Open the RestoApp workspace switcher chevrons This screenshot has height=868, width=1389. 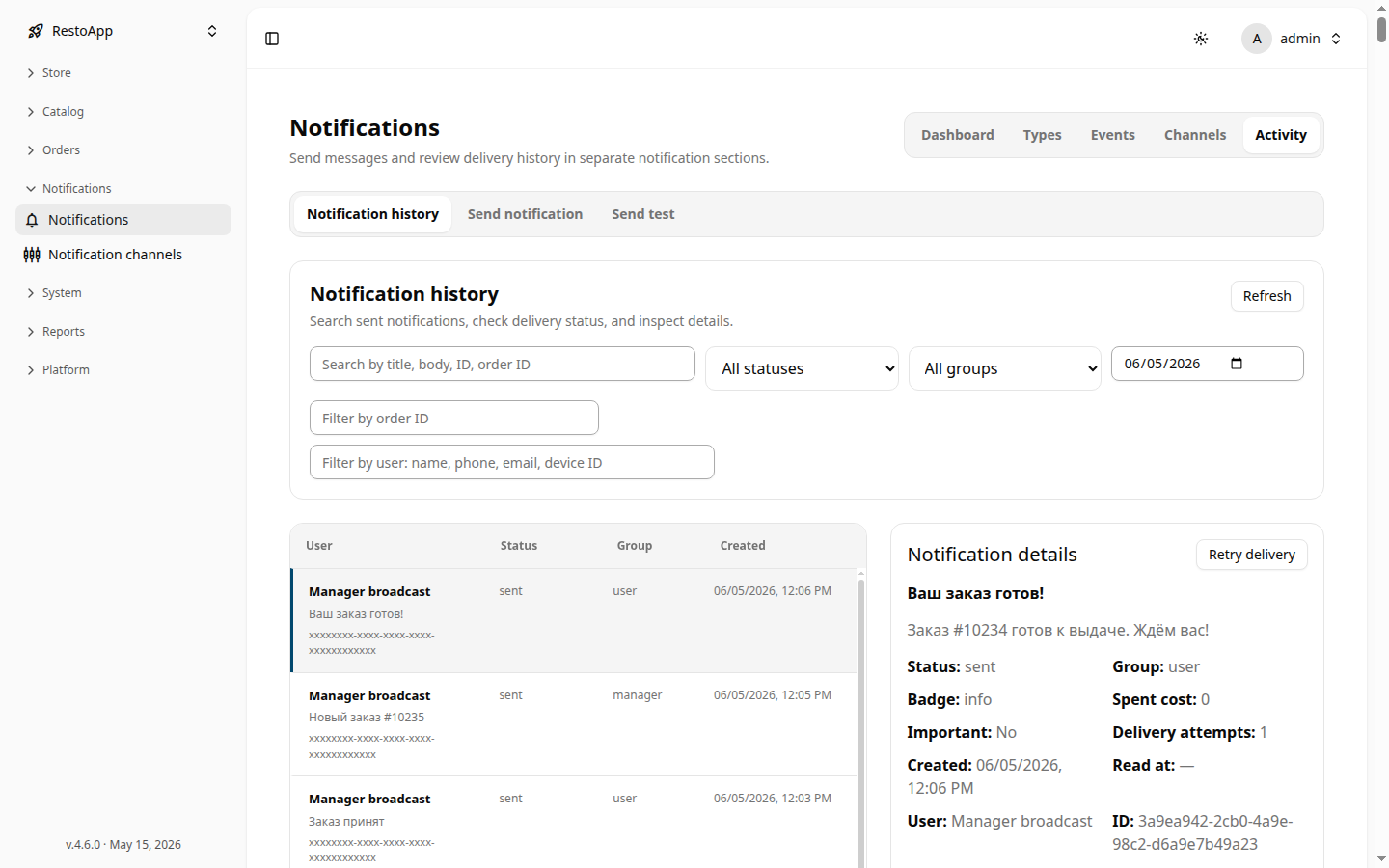212,31
